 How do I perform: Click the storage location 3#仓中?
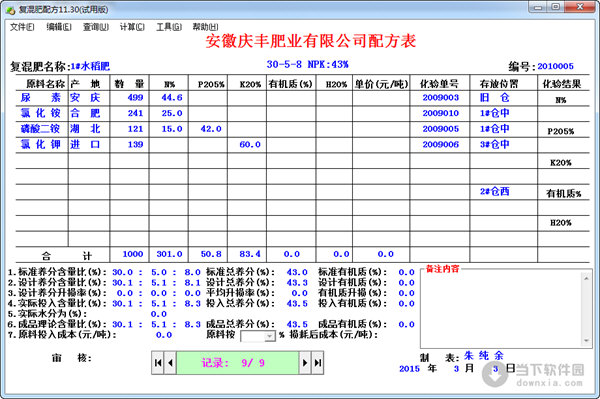[494, 145]
